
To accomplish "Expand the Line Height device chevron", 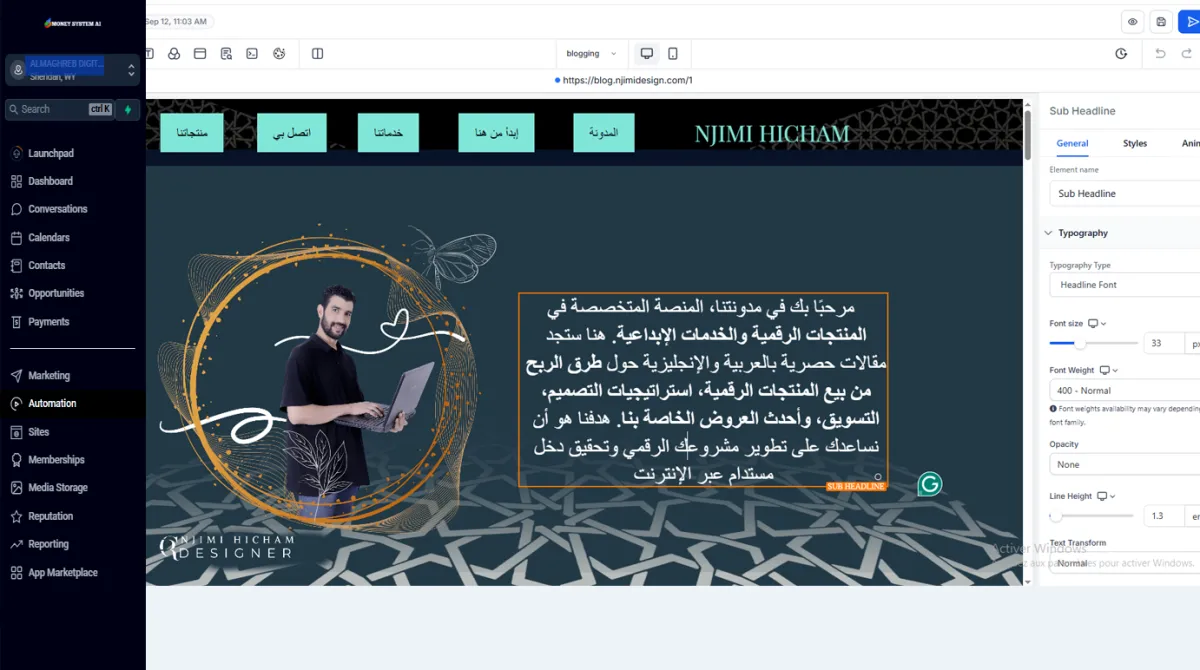I will point(1112,496).
